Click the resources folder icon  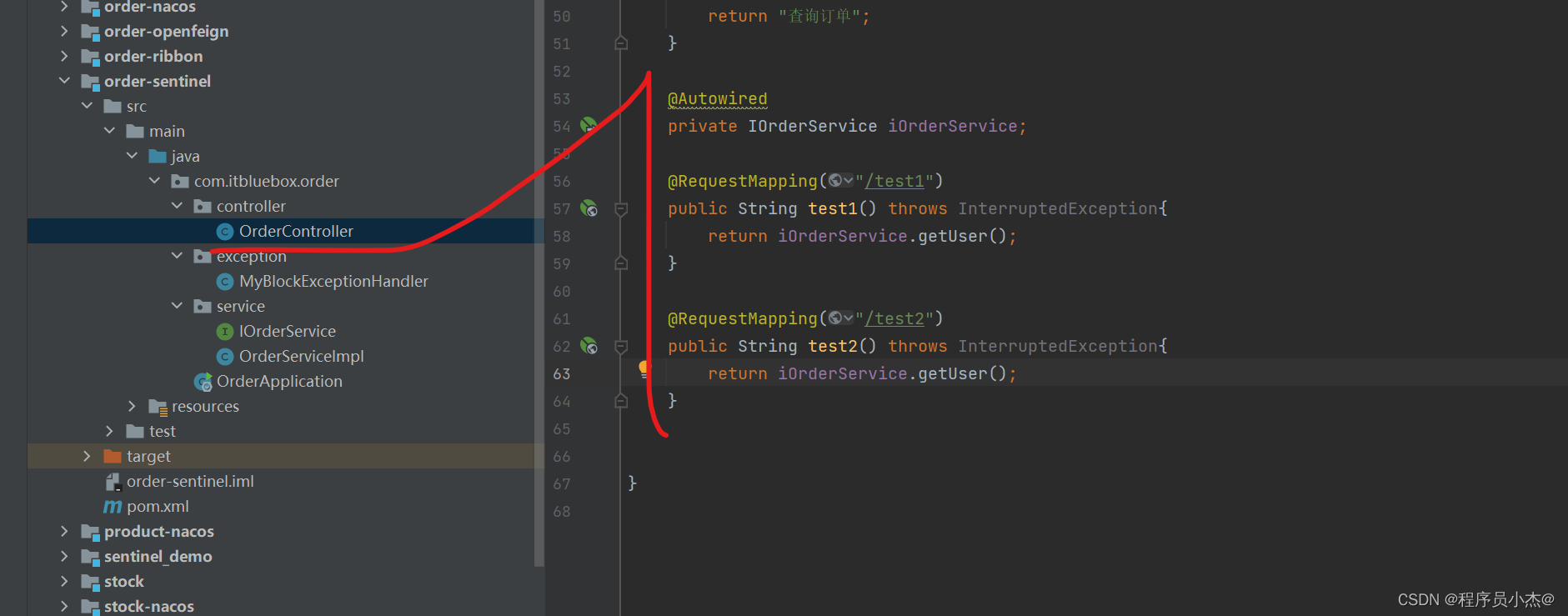point(158,407)
